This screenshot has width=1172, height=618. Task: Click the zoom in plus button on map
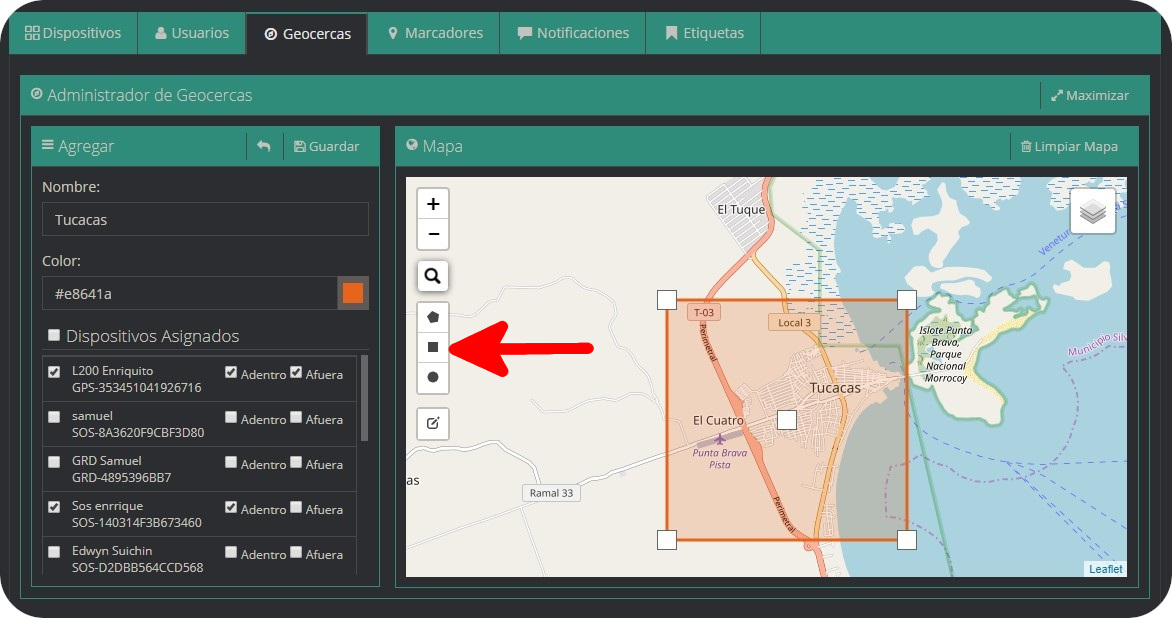[433, 204]
